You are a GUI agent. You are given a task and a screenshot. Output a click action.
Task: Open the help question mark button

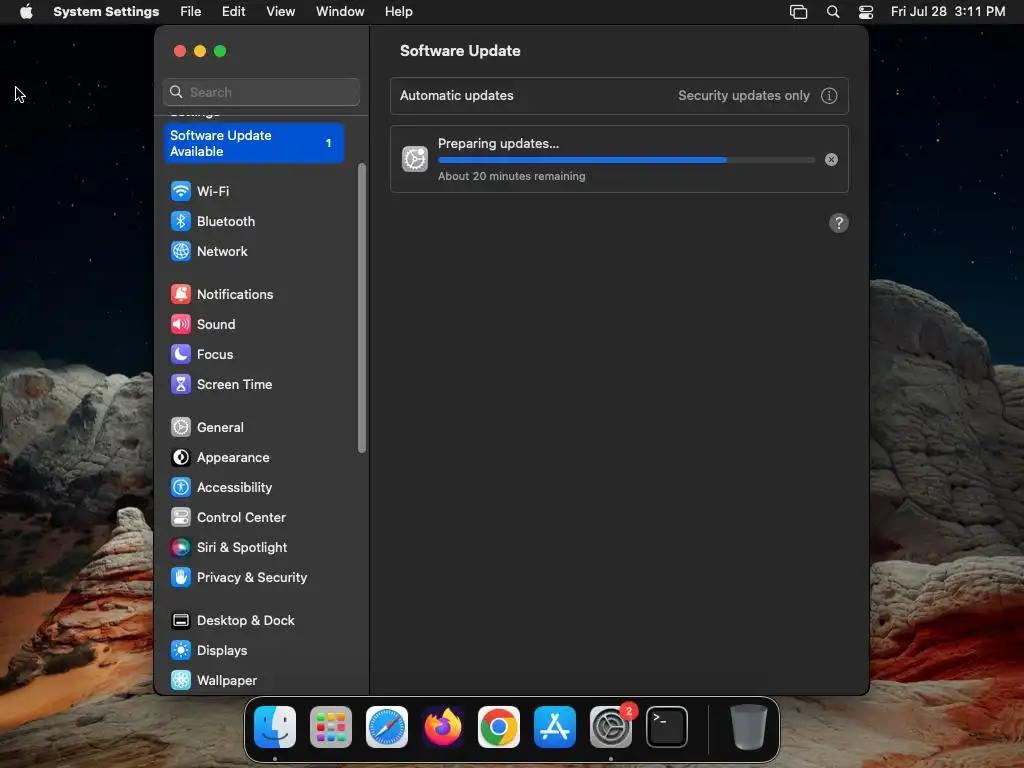point(839,223)
